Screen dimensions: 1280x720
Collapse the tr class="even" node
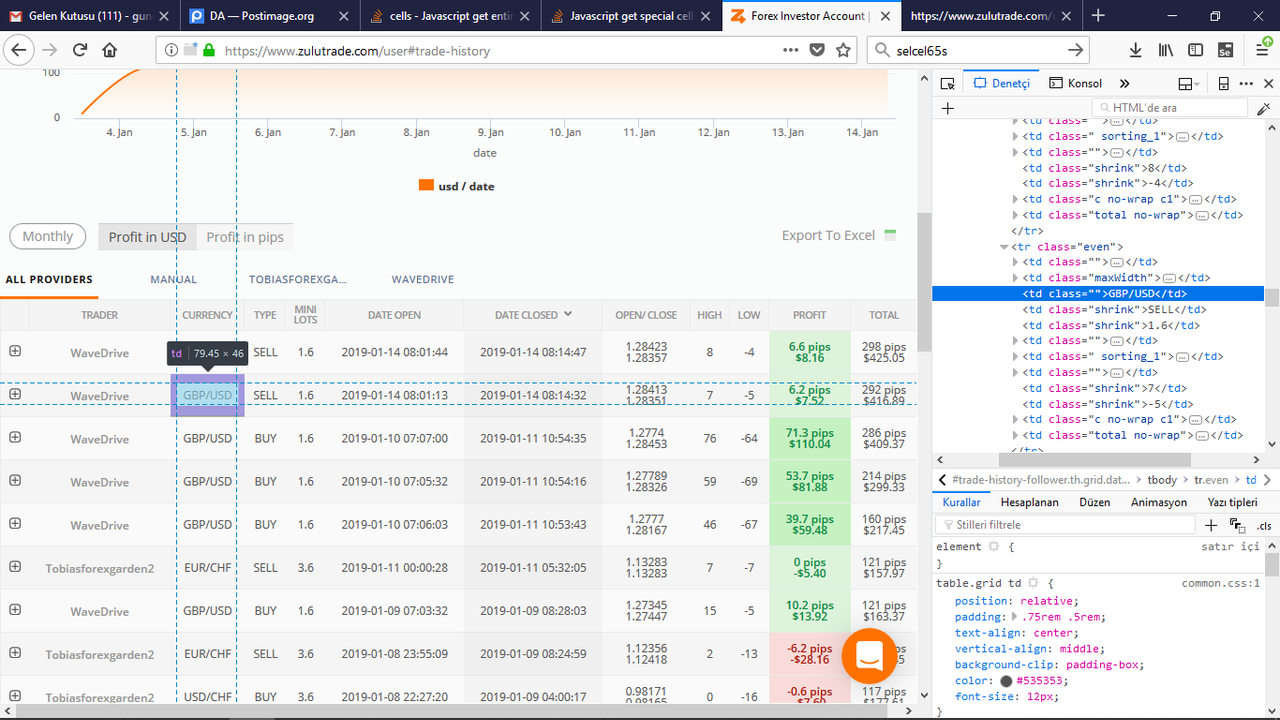tap(1003, 247)
